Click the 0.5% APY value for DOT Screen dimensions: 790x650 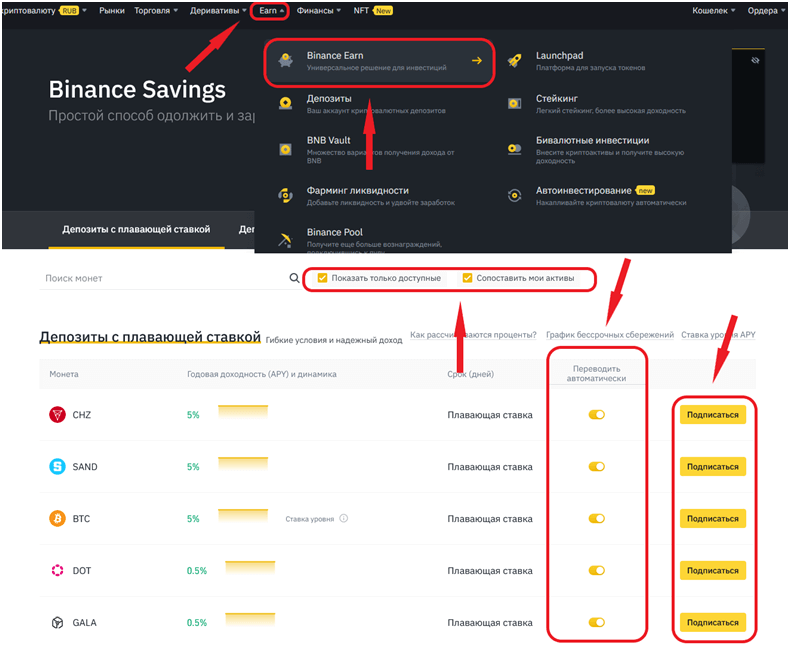click(x=197, y=571)
